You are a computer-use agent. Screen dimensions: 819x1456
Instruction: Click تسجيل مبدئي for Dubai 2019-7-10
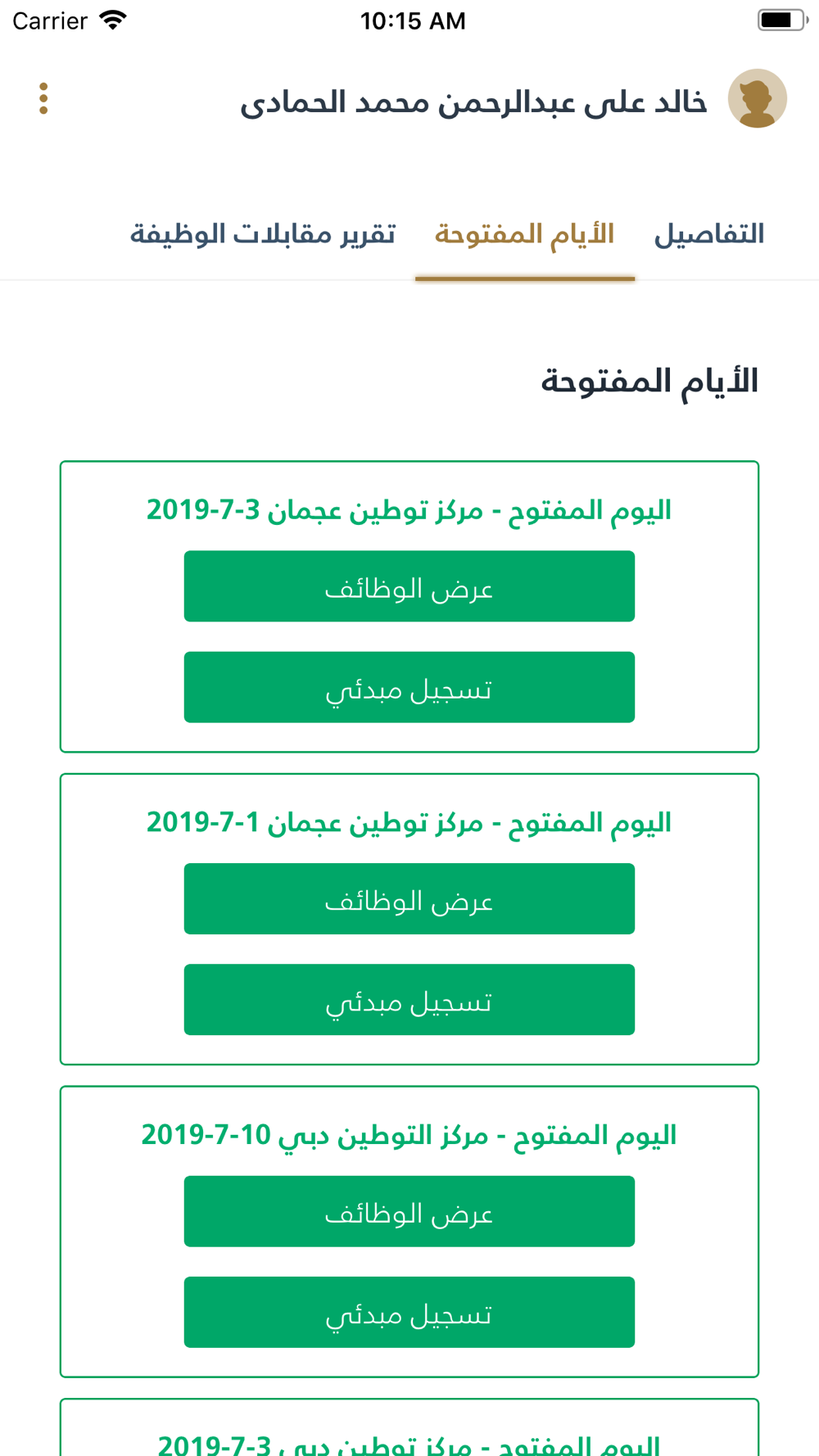[x=409, y=1312]
